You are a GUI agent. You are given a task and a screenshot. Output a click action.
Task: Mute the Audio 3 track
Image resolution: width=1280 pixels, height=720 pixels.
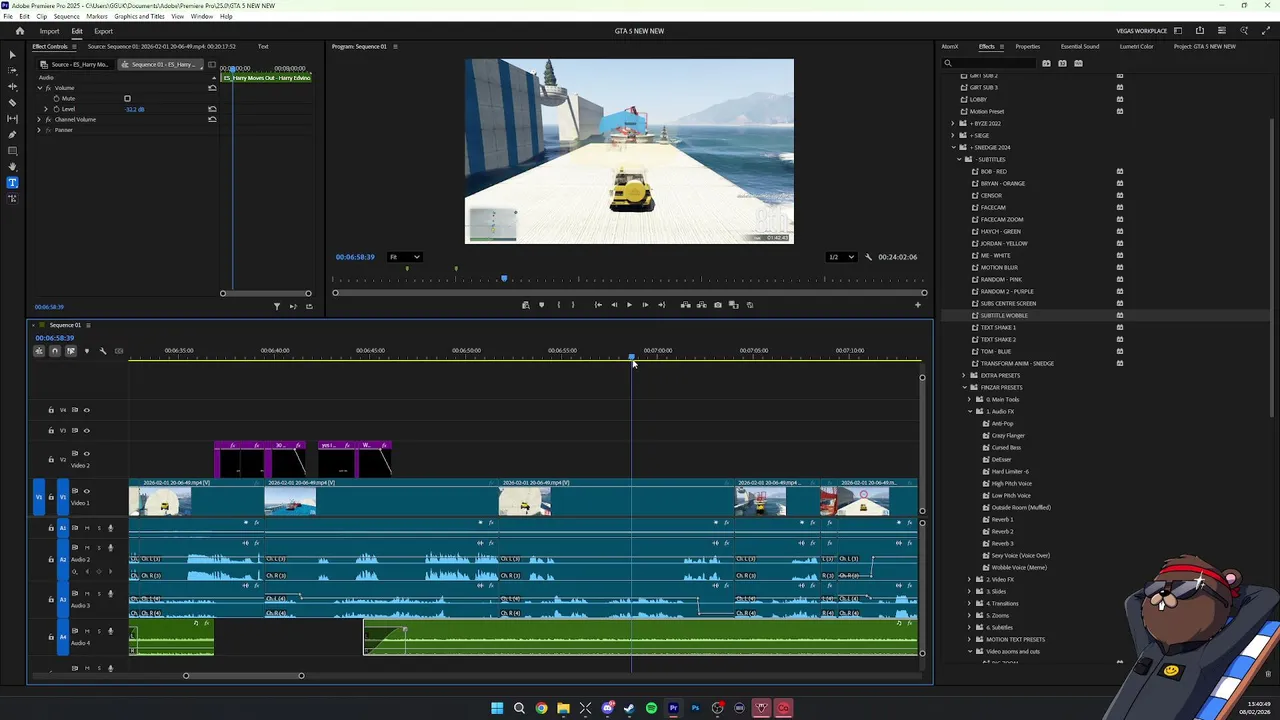[87, 594]
